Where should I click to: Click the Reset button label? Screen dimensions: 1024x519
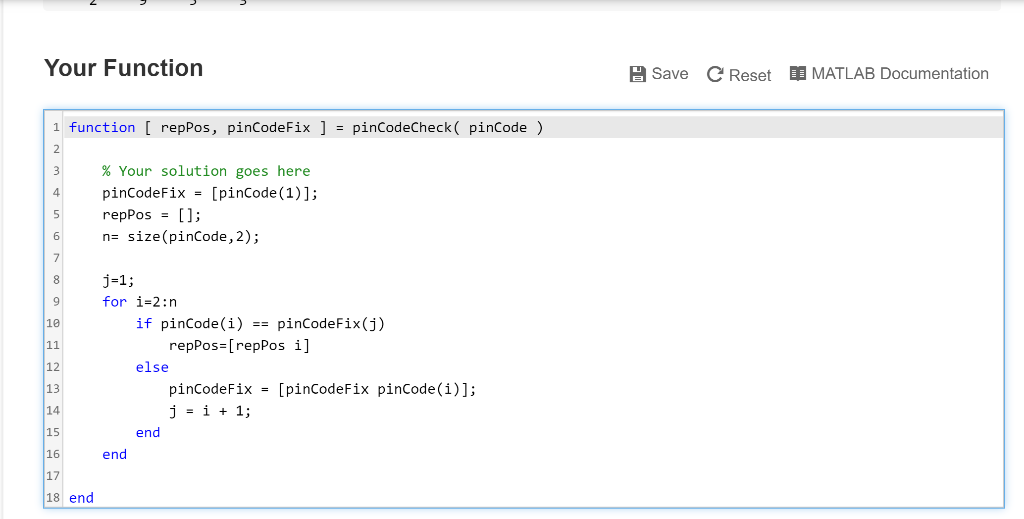750,75
